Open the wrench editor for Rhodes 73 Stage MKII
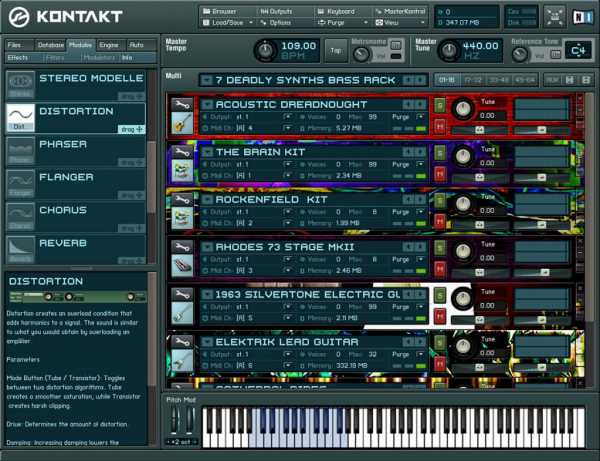Image resolution: width=600 pixels, height=461 pixels. click(182, 247)
